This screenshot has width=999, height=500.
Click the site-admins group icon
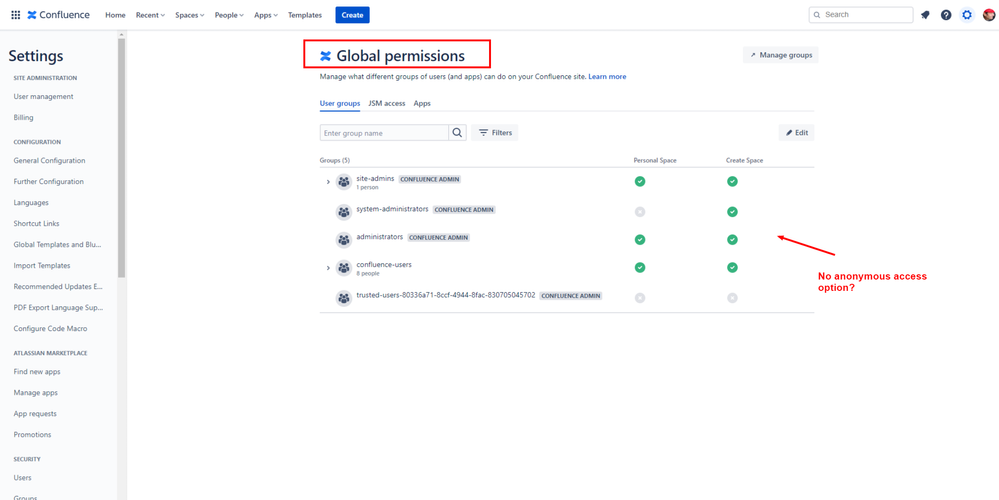344,182
